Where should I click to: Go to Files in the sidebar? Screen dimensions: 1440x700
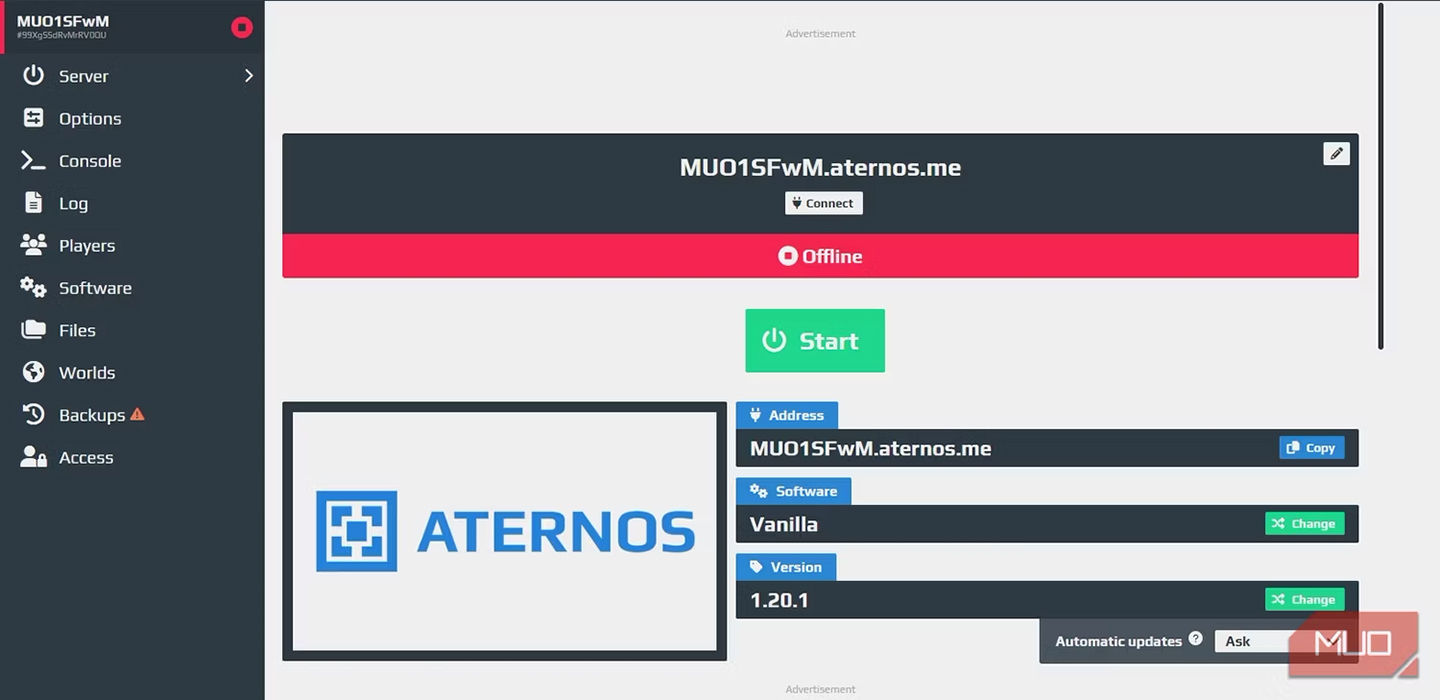tap(77, 330)
